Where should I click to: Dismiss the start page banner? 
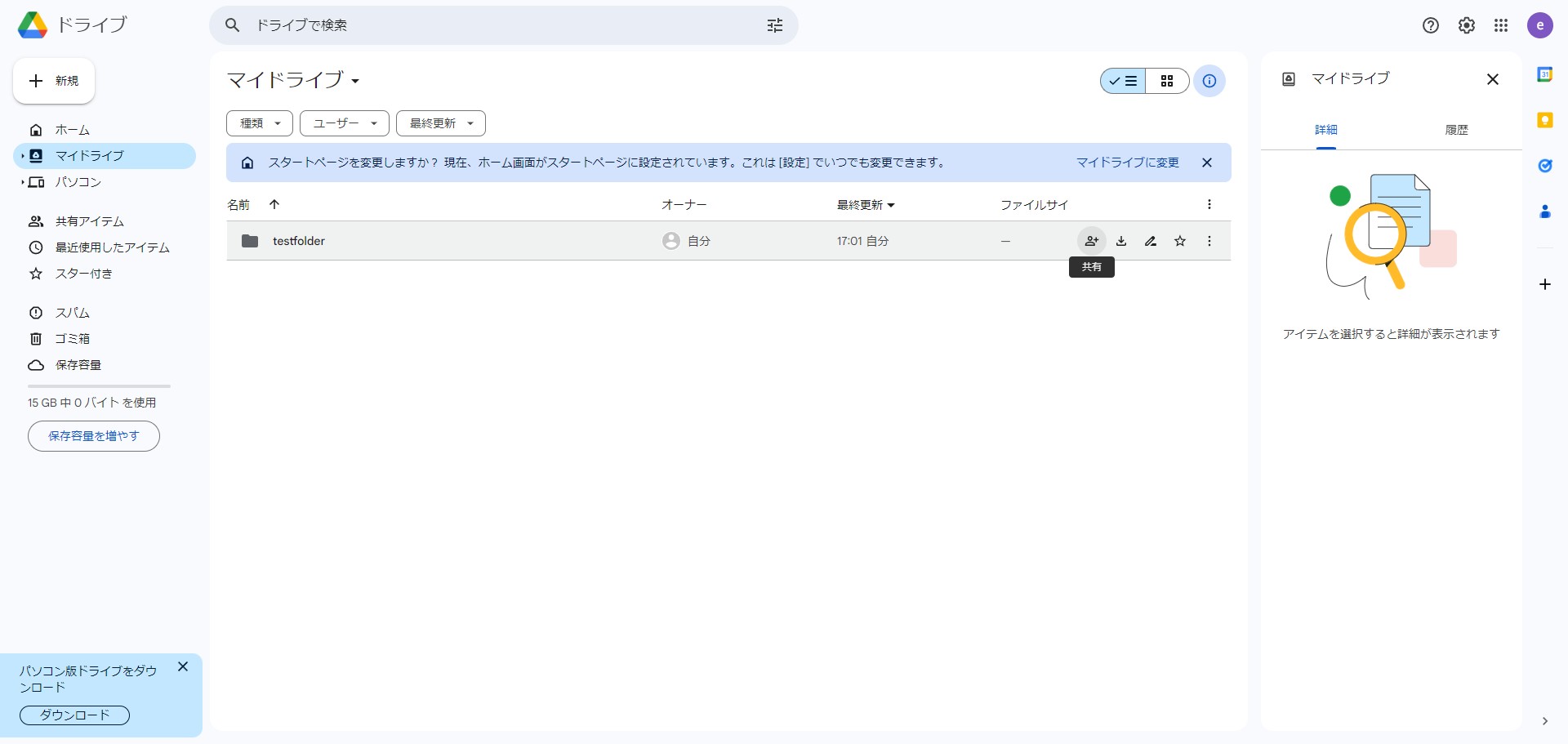tap(1207, 163)
